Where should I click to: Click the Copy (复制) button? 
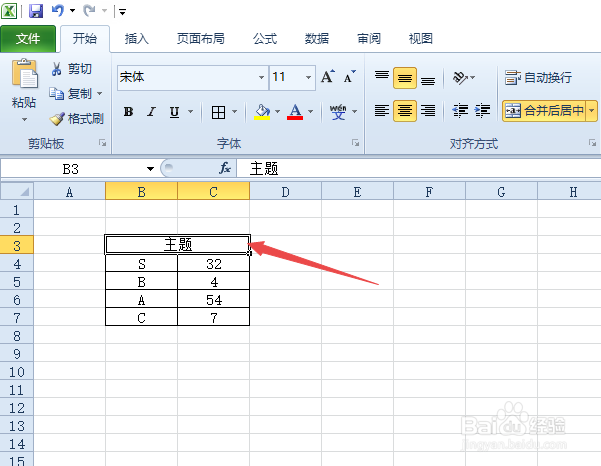(x=71, y=94)
